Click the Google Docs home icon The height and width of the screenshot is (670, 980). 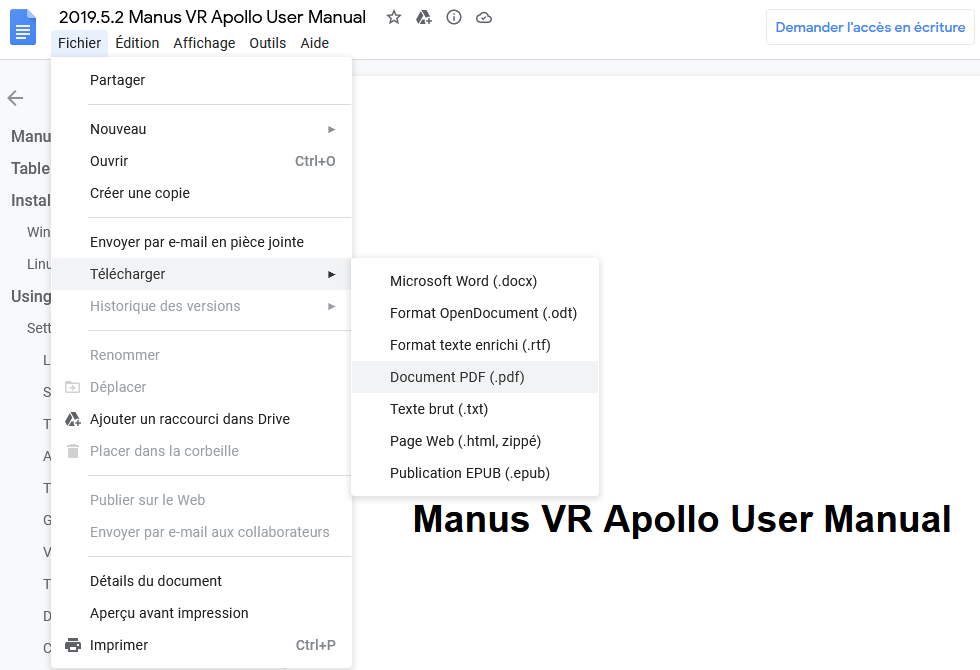pos(23,27)
